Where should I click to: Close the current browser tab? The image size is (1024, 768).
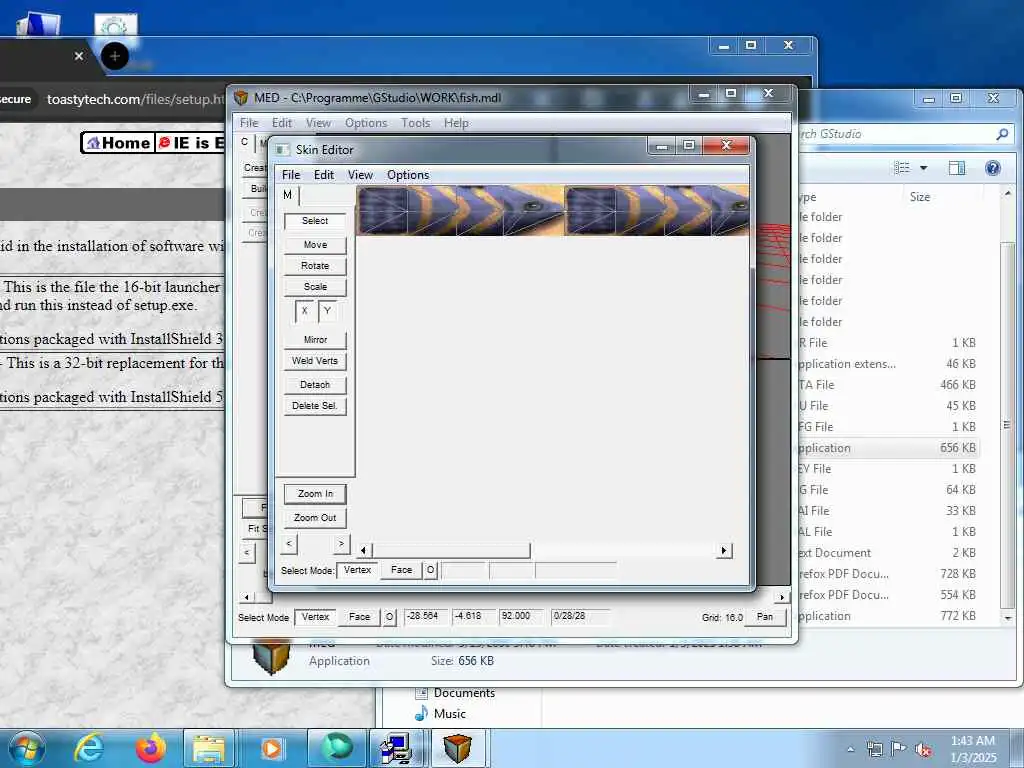pyautogui.click(x=79, y=56)
